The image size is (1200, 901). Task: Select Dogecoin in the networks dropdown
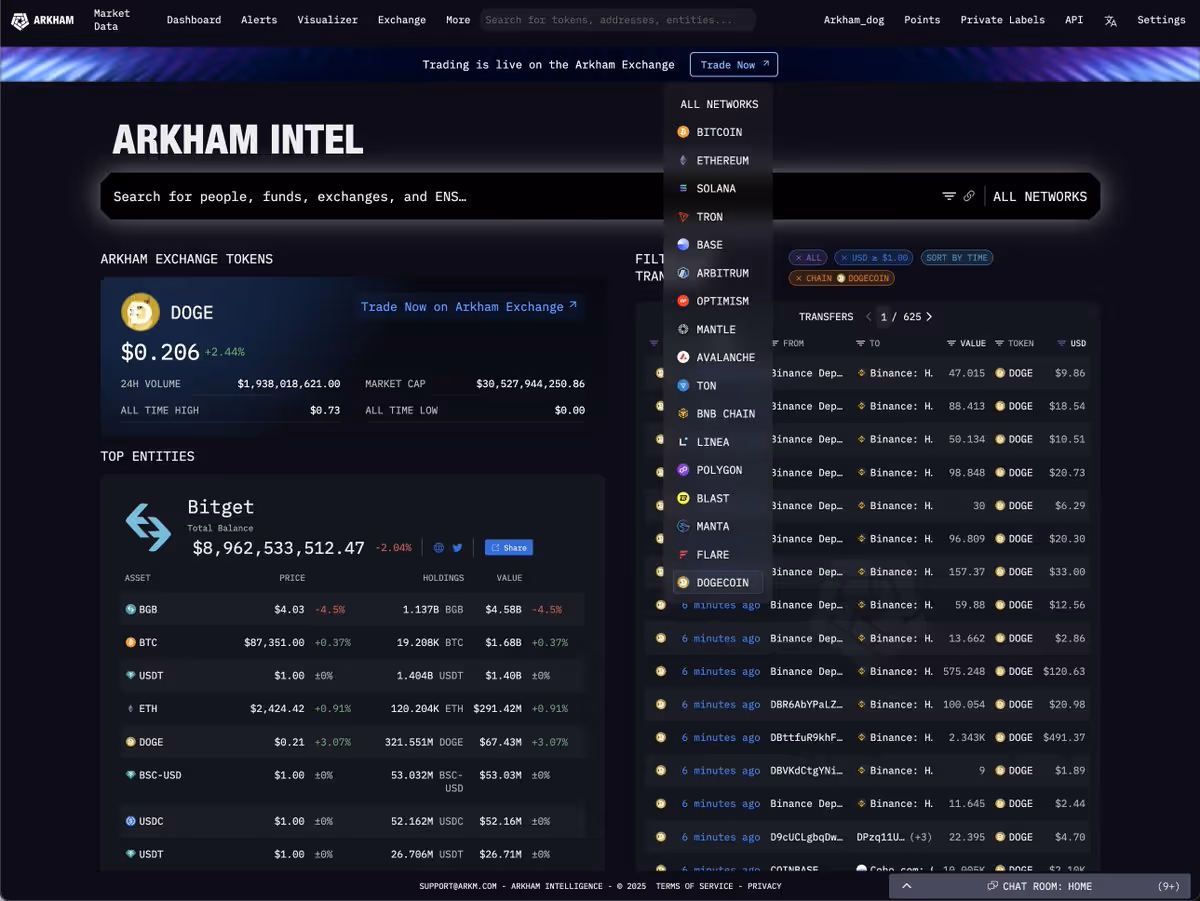coord(718,582)
